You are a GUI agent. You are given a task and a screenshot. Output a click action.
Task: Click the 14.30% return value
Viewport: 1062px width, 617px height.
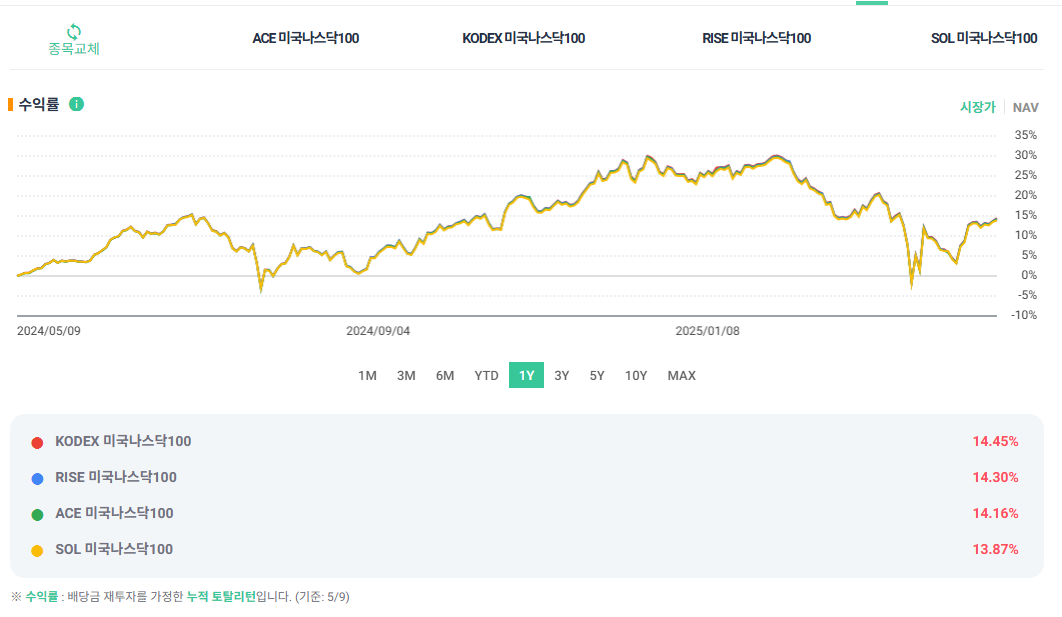pos(995,477)
